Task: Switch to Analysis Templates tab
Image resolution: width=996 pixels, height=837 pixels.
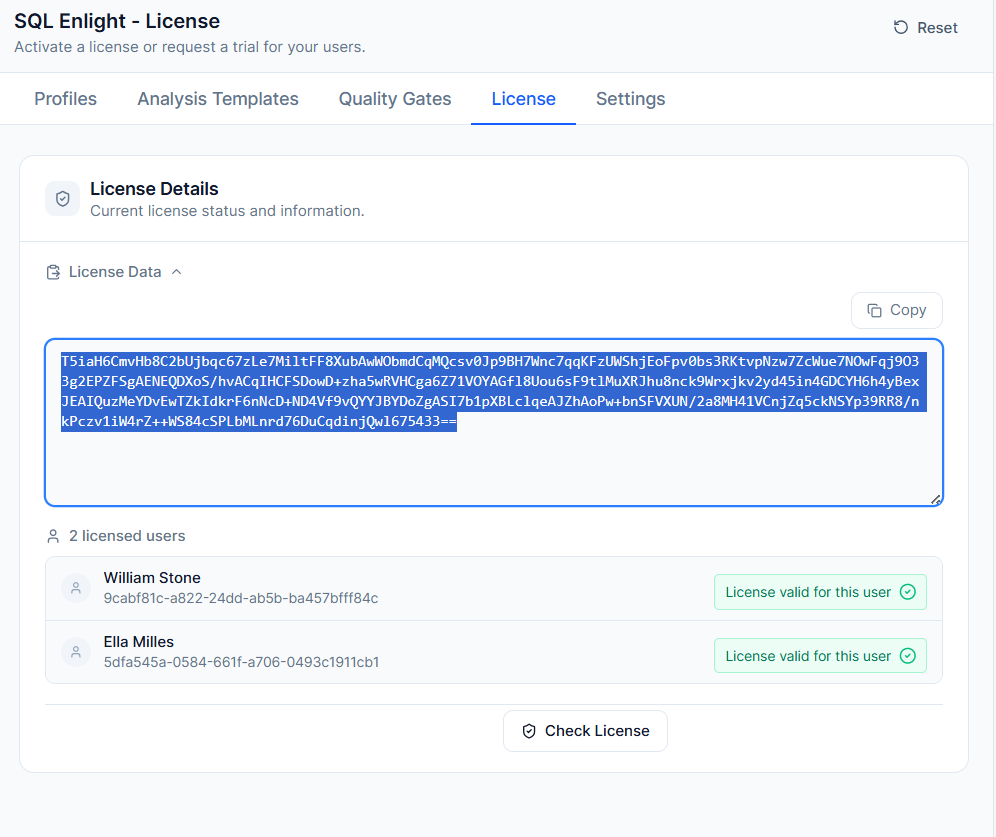Action: (x=218, y=98)
